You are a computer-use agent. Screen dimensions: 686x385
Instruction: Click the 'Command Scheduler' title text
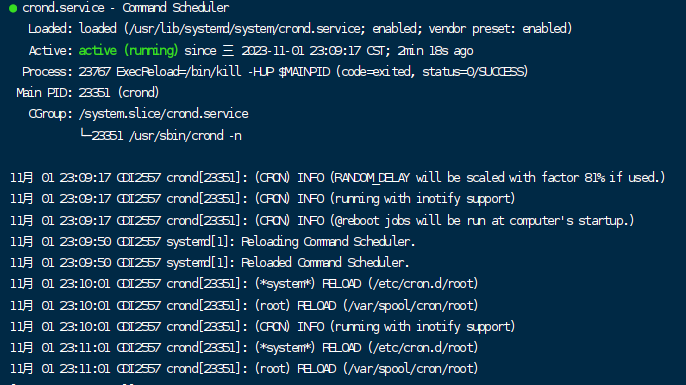(x=175, y=8)
